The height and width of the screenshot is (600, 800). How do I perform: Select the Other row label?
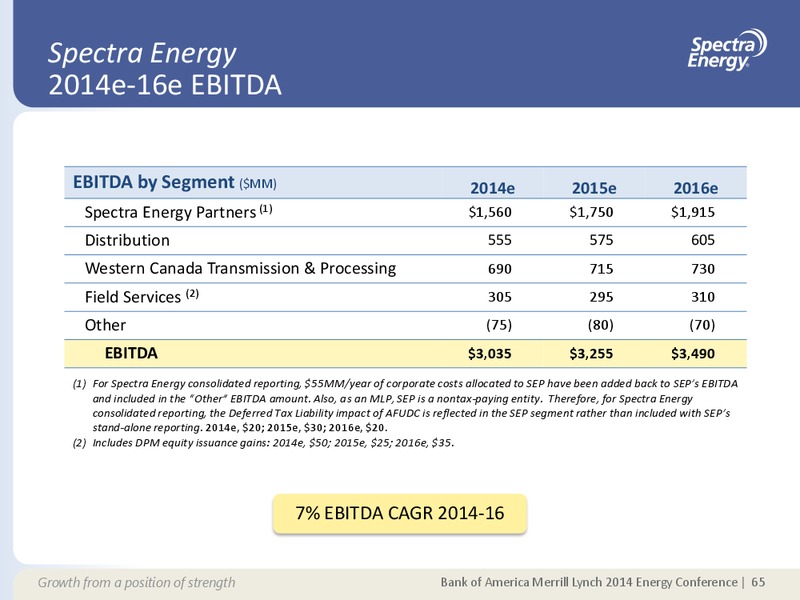(105, 325)
